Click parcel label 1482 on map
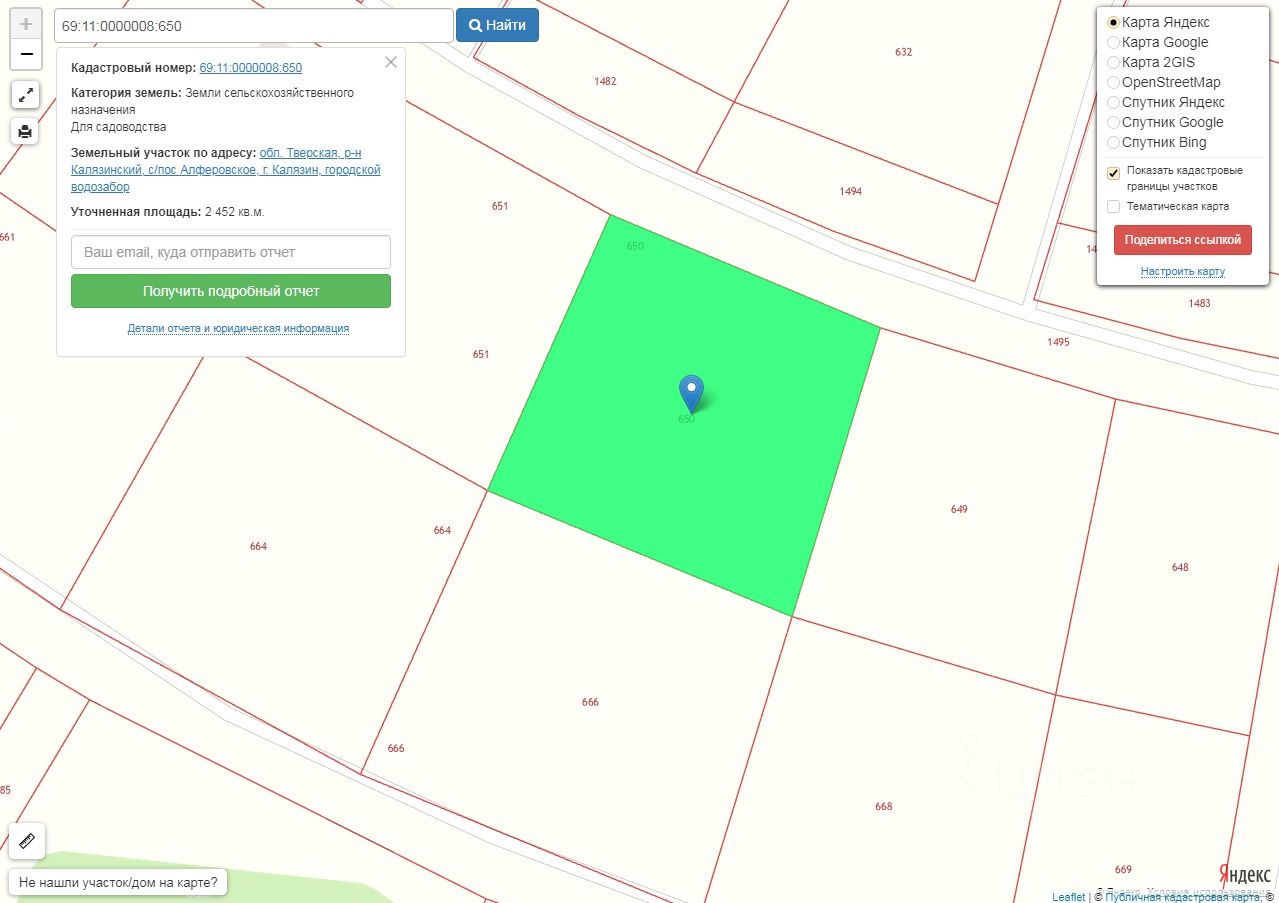This screenshot has width=1279, height=903. point(605,81)
